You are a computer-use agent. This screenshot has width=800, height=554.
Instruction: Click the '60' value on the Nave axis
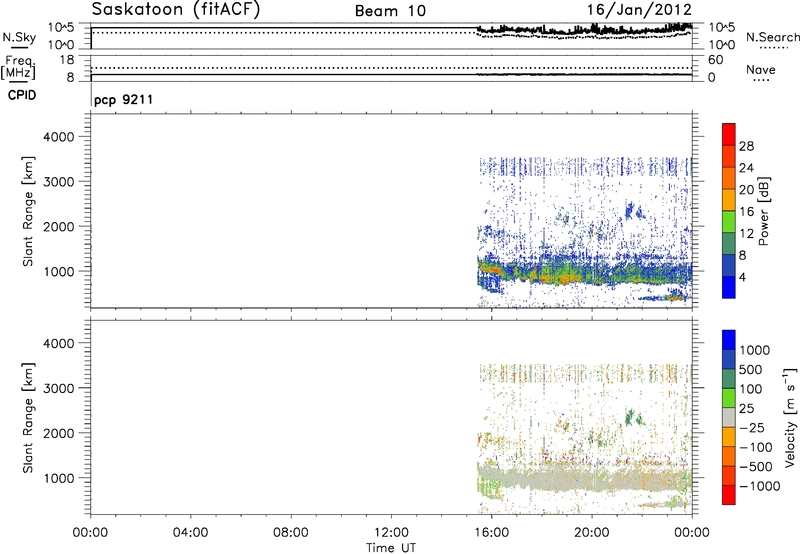pyautogui.click(x=715, y=60)
